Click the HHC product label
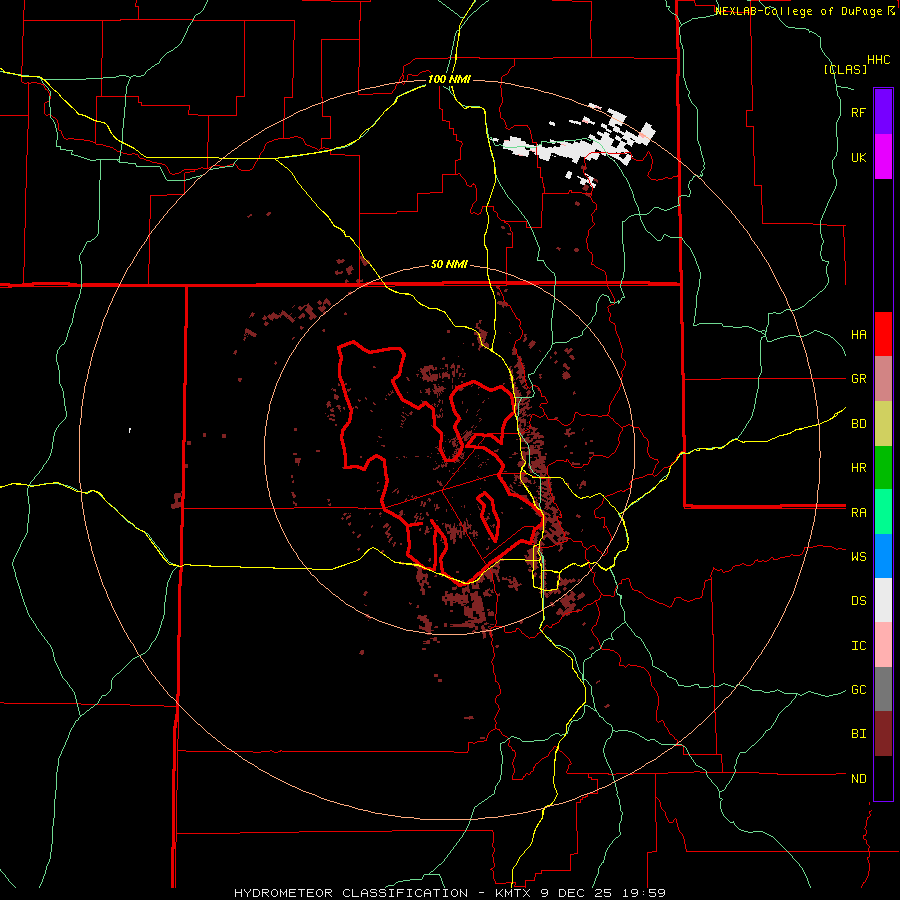This screenshot has width=900, height=900. pos(879,60)
